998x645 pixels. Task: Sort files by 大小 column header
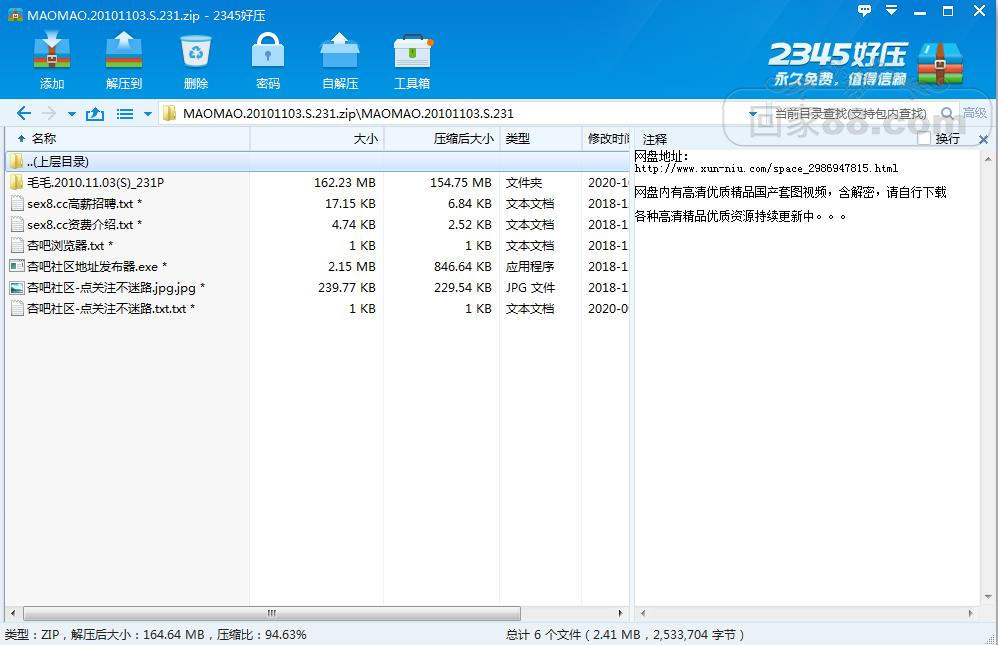(x=317, y=138)
